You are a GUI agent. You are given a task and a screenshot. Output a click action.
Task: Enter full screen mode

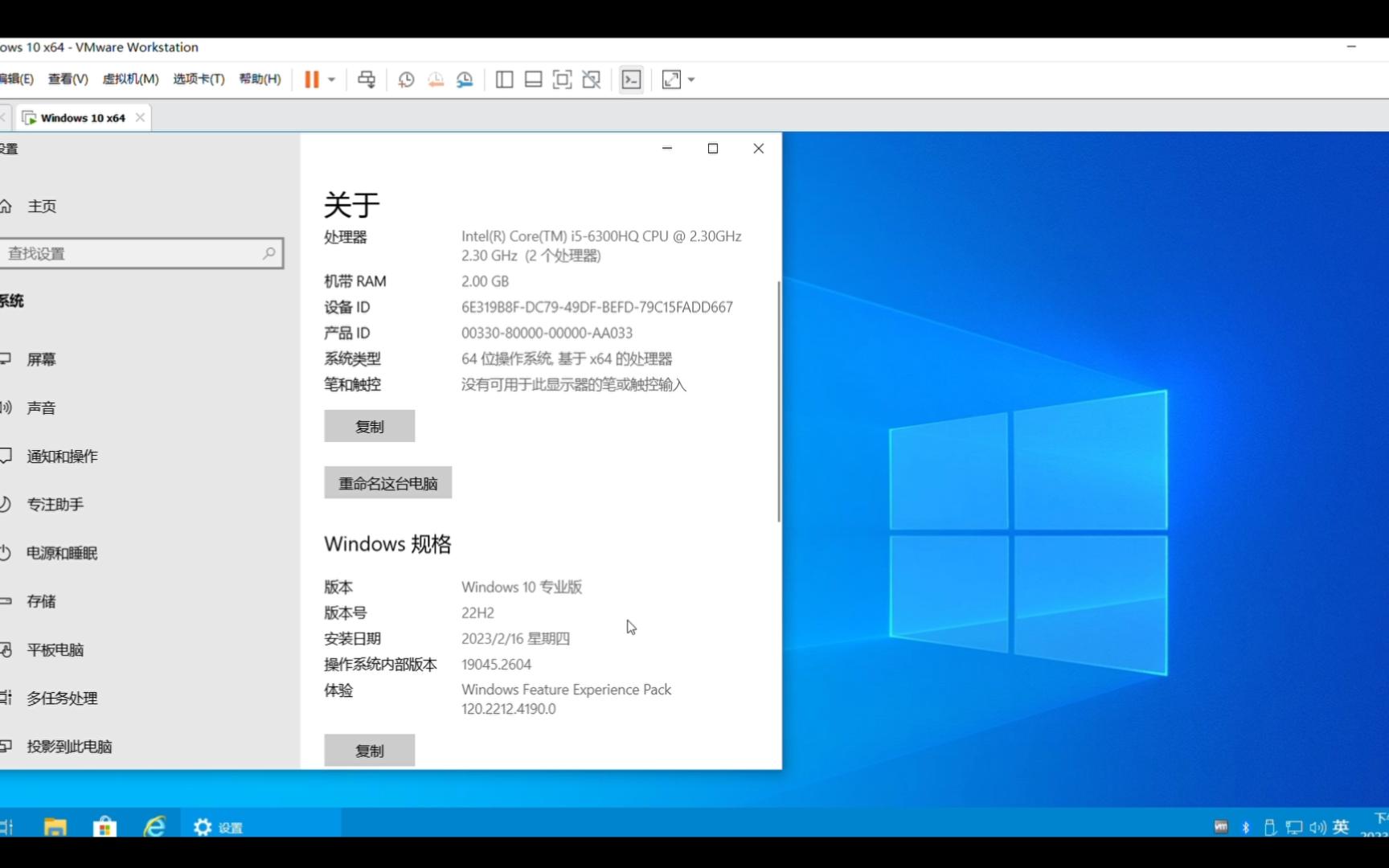tap(562, 80)
